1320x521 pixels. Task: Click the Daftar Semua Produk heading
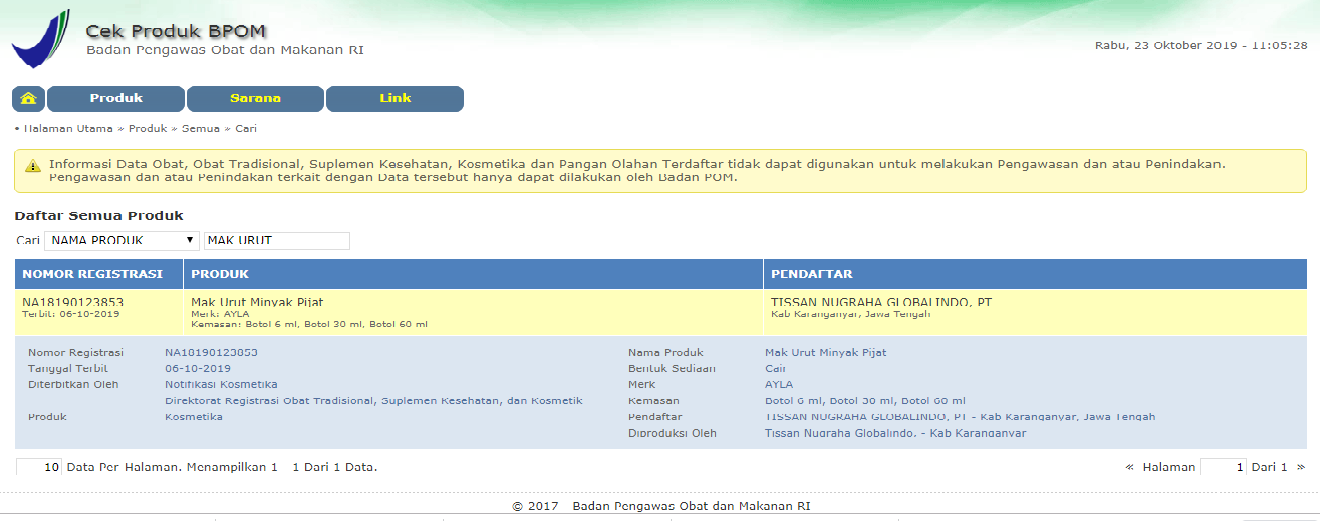pos(99,216)
